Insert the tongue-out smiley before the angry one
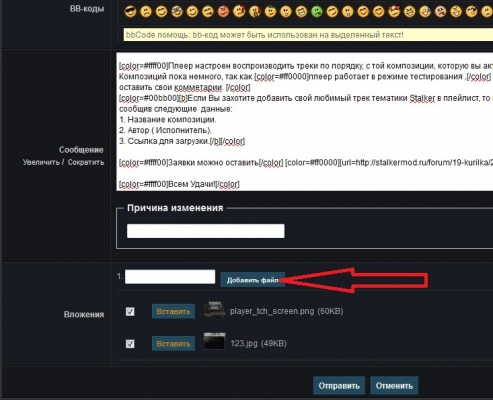The image size is (493, 400). click(208, 12)
